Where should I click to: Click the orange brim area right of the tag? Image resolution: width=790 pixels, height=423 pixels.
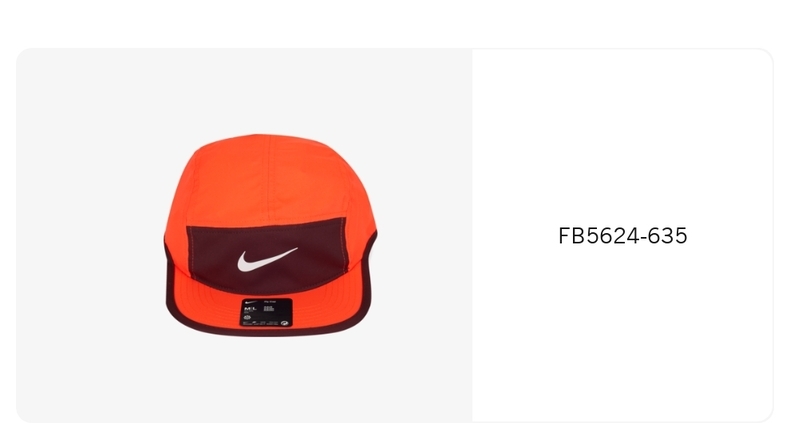coord(327,305)
